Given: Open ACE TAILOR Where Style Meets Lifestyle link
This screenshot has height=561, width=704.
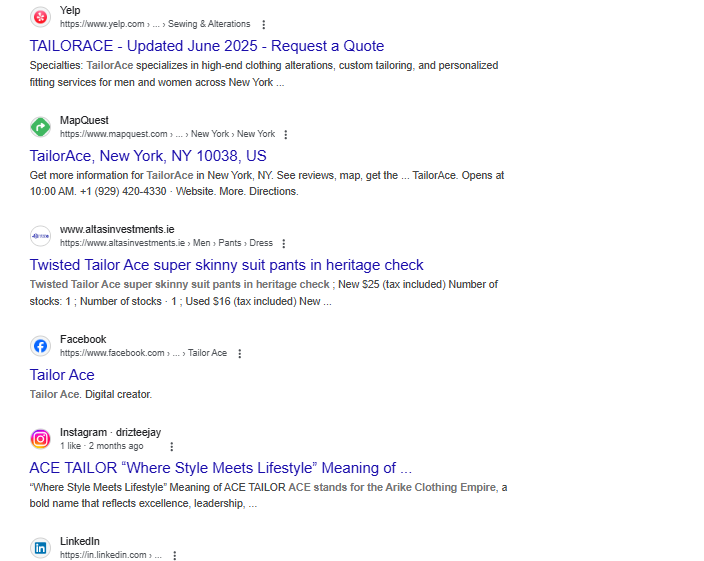Looking at the screenshot, I should [x=220, y=468].
